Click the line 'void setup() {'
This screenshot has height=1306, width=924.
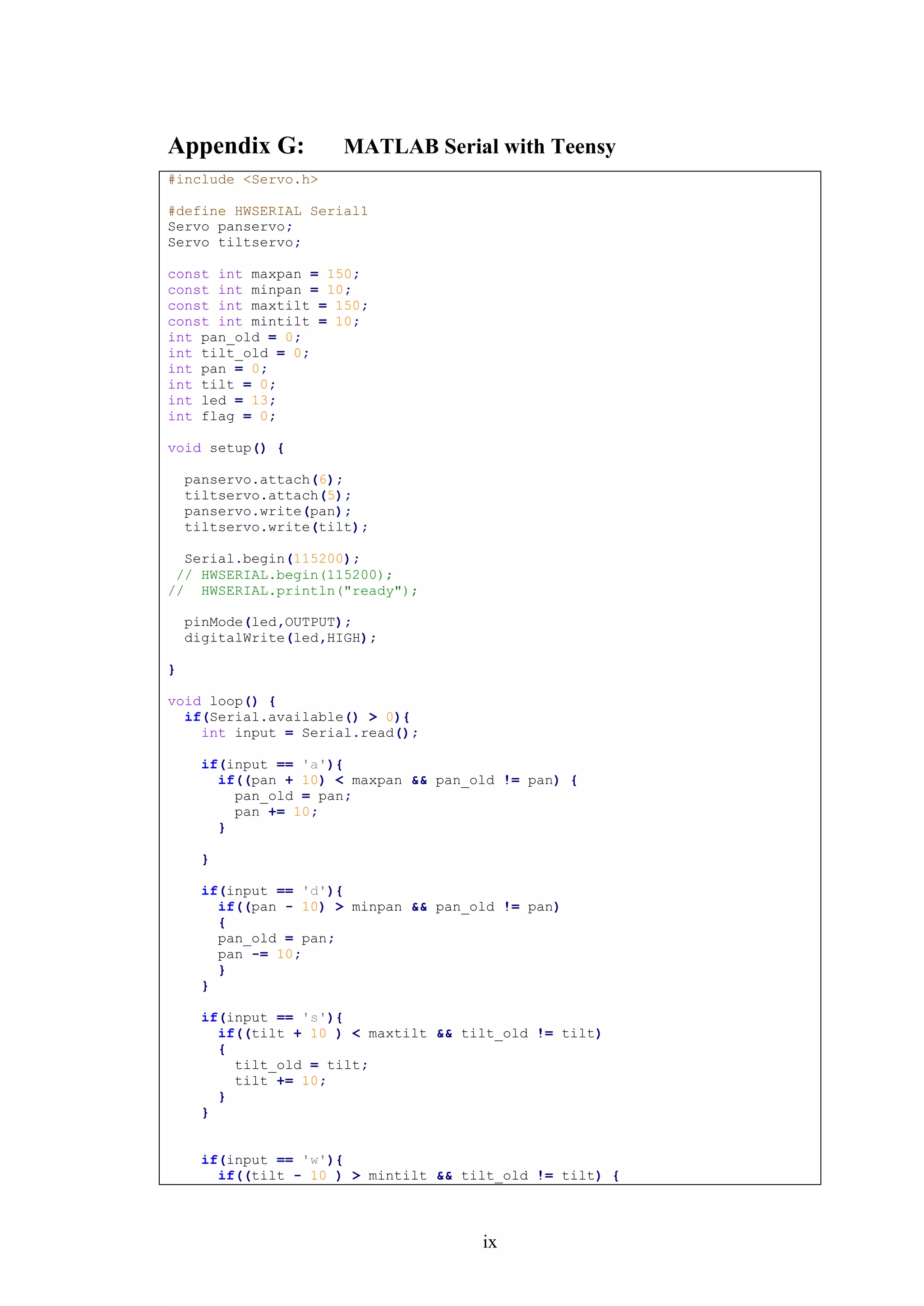(226, 448)
